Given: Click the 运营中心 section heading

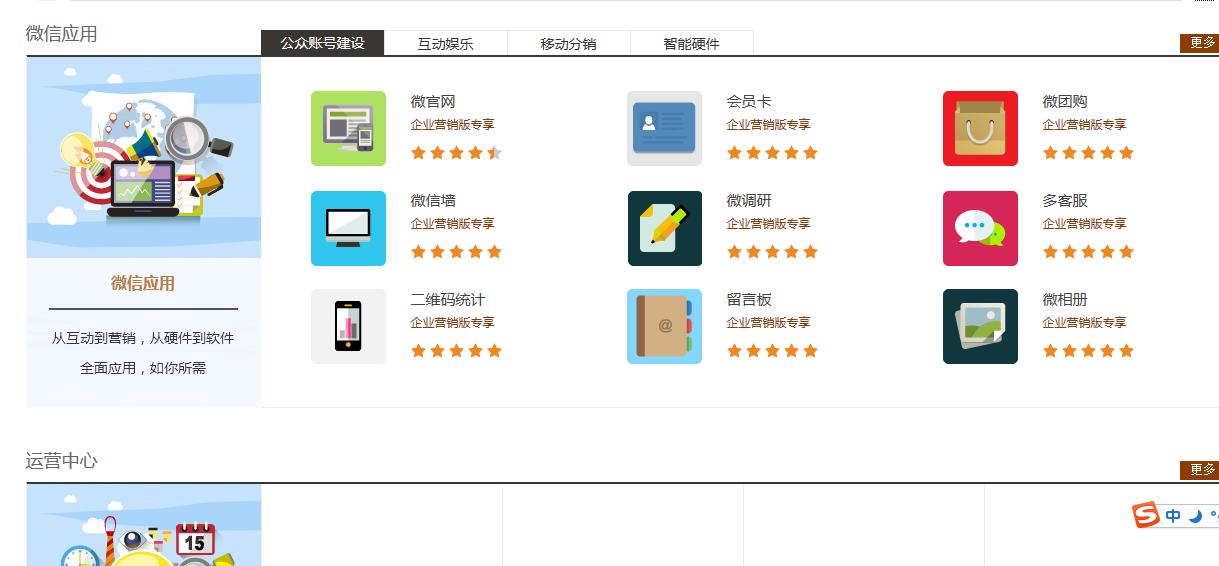Looking at the screenshot, I should 61,461.
